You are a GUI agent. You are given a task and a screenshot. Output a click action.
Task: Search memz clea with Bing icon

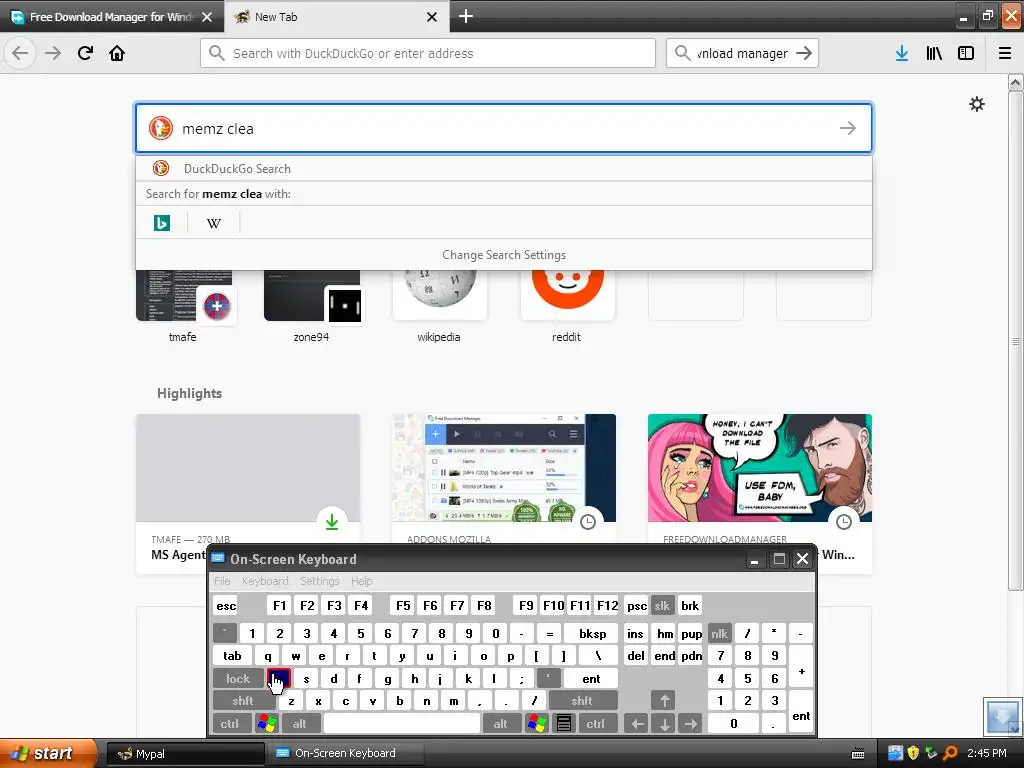[161, 223]
